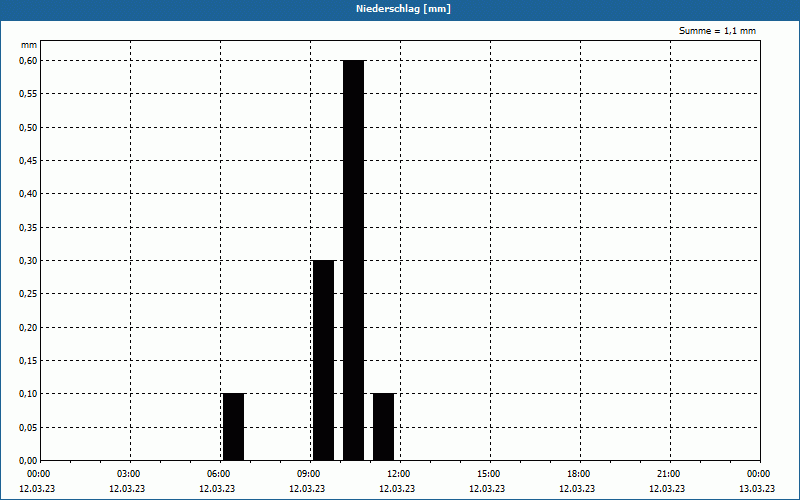Click the 12.03.23 date under 06:00
The height and width of the screenshot is (500, 800).
click(x=217, y=489)
